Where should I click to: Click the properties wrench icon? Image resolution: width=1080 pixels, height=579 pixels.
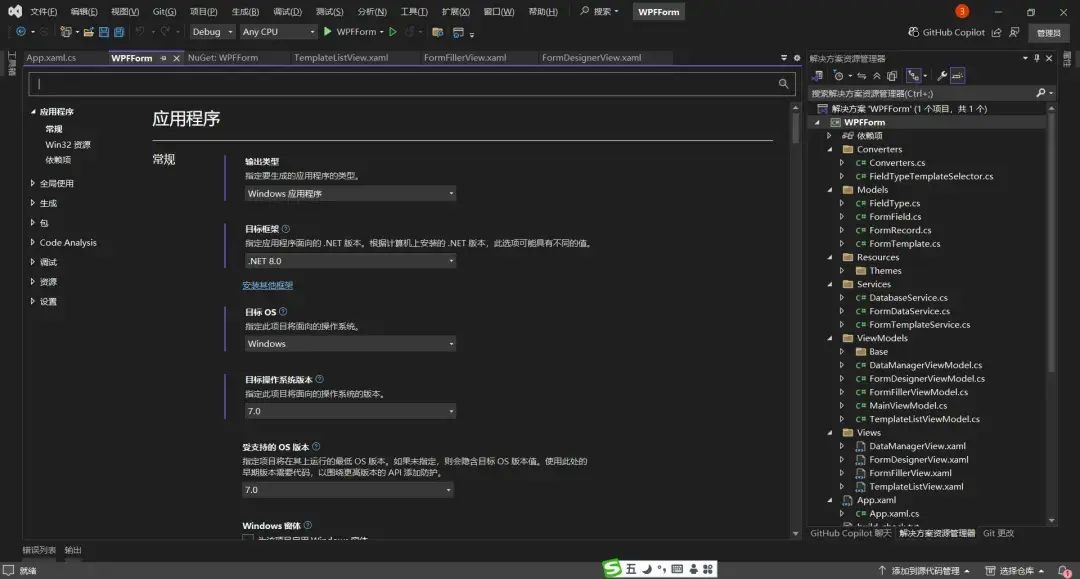(942, 76)
